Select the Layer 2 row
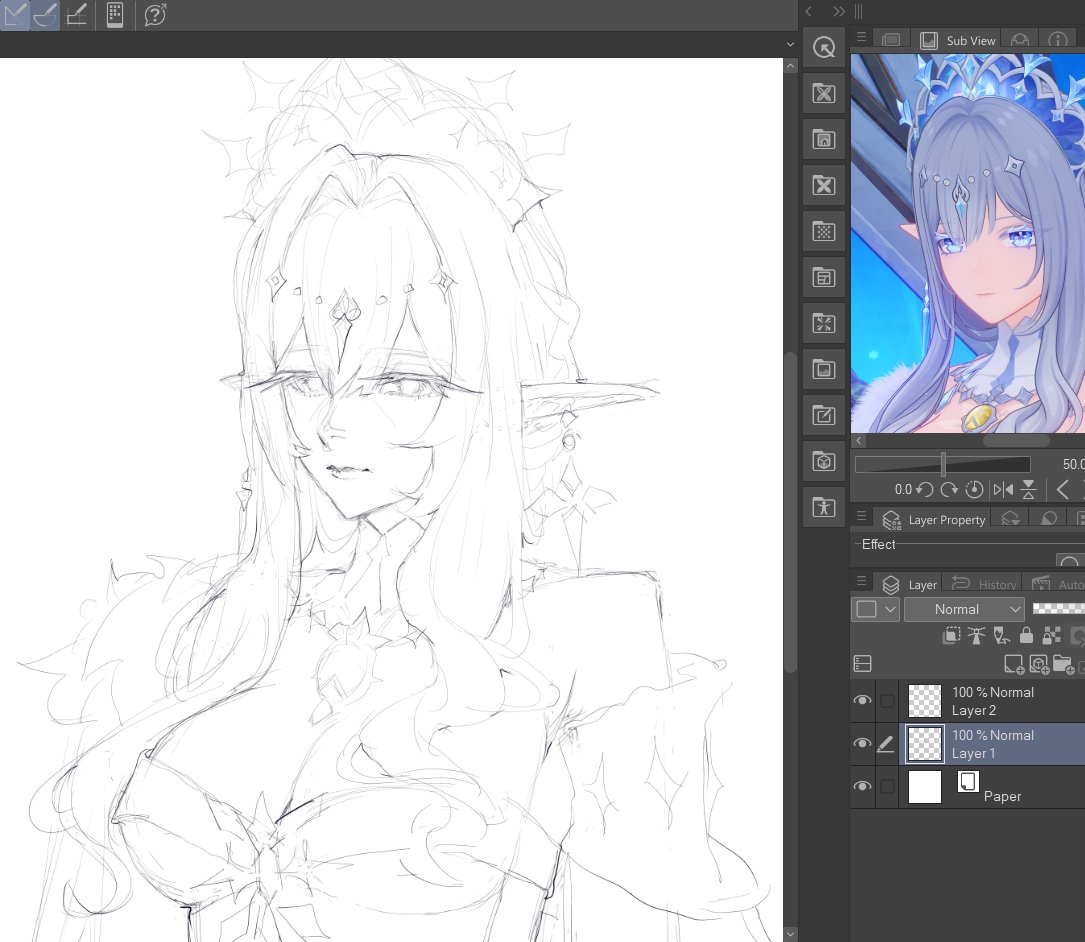The height and width of the screenshot is (942, 1085). (992, 701)
